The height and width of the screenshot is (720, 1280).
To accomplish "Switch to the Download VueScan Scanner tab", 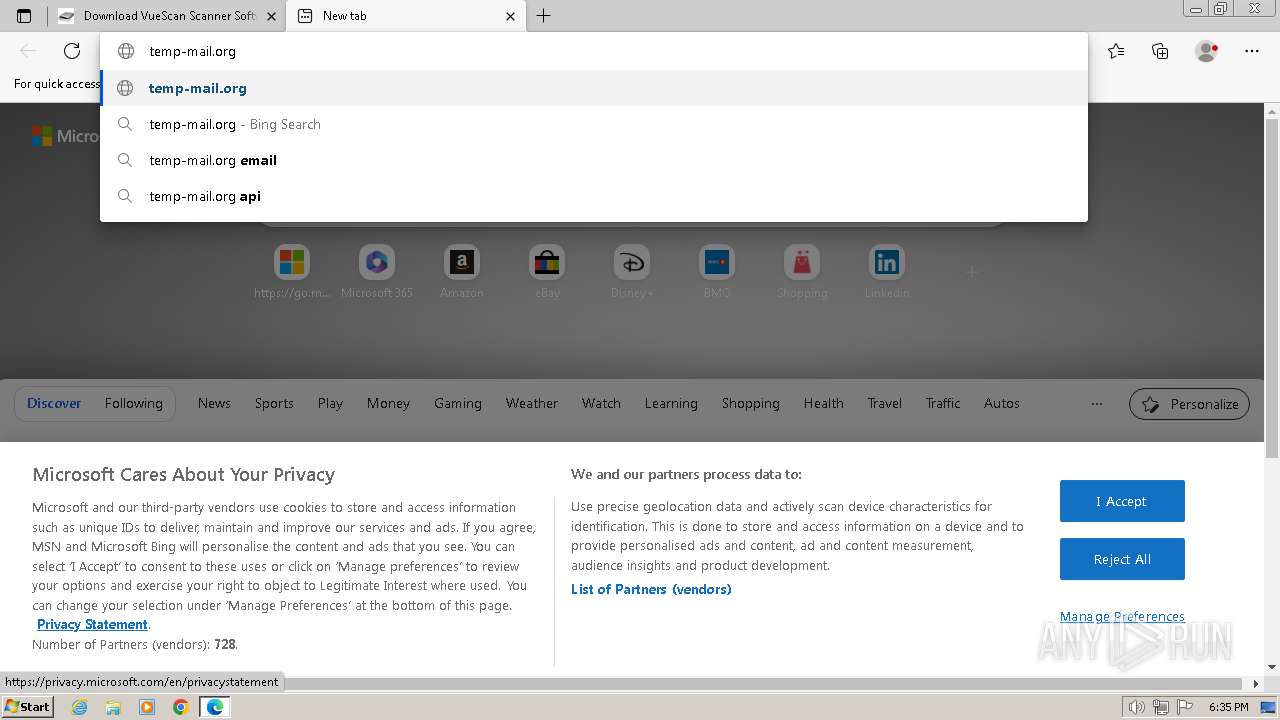I will pos(168,16).
